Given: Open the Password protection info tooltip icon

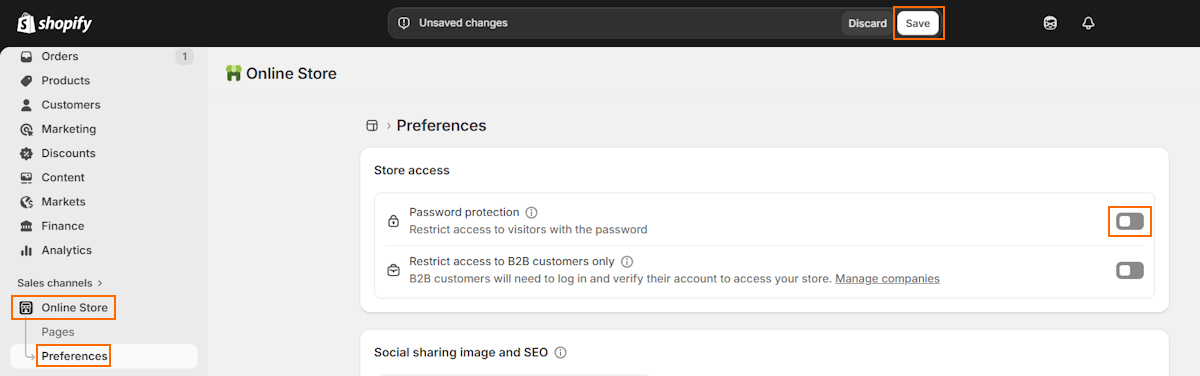Looking at the screenshot, I should 532,212.
